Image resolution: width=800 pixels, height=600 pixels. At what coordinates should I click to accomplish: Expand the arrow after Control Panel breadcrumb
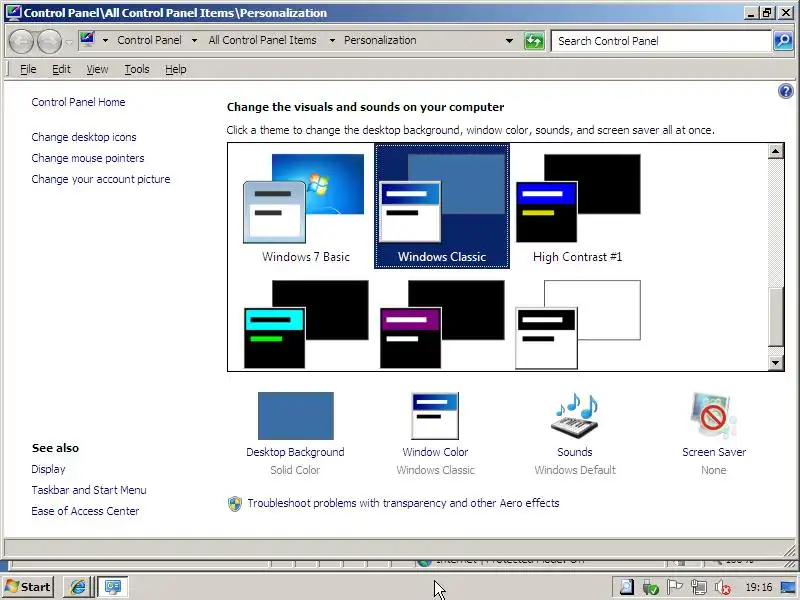click(x=194, y=40)
